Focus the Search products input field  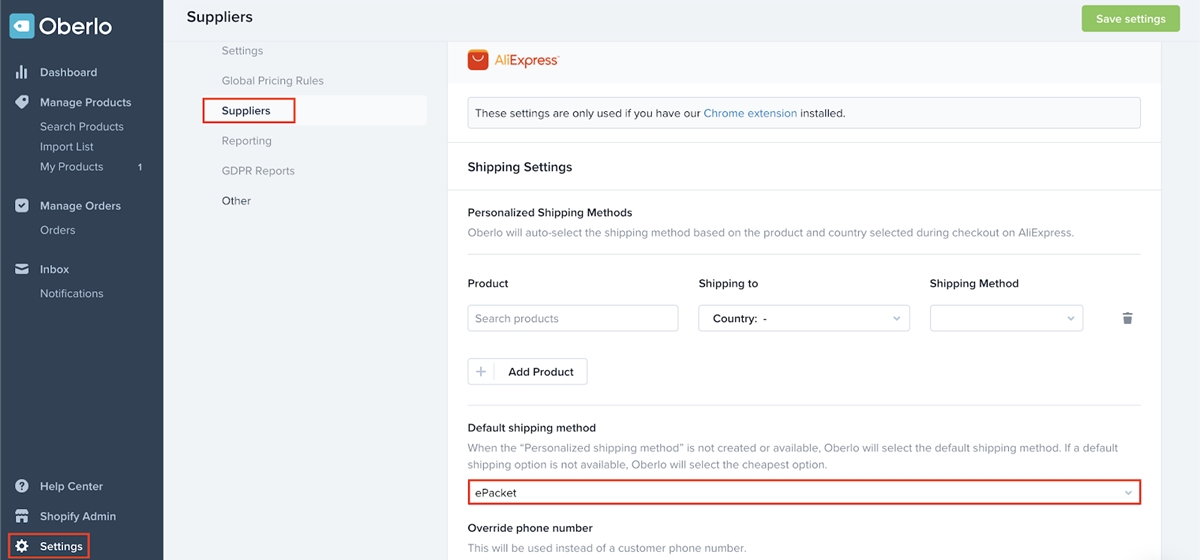[573, 318]
